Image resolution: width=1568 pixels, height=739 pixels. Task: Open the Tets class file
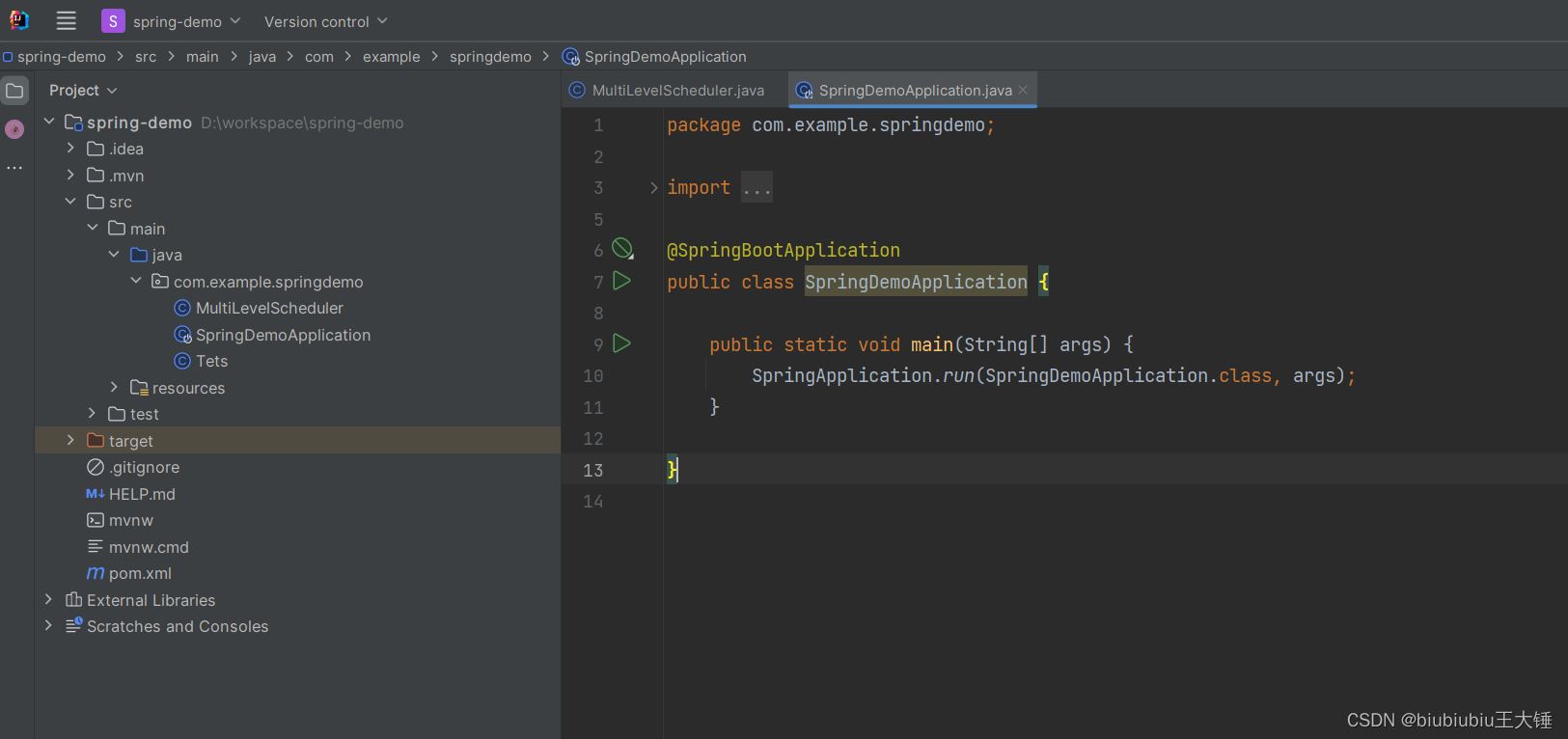pyautogui.click(x=211, y=361)
